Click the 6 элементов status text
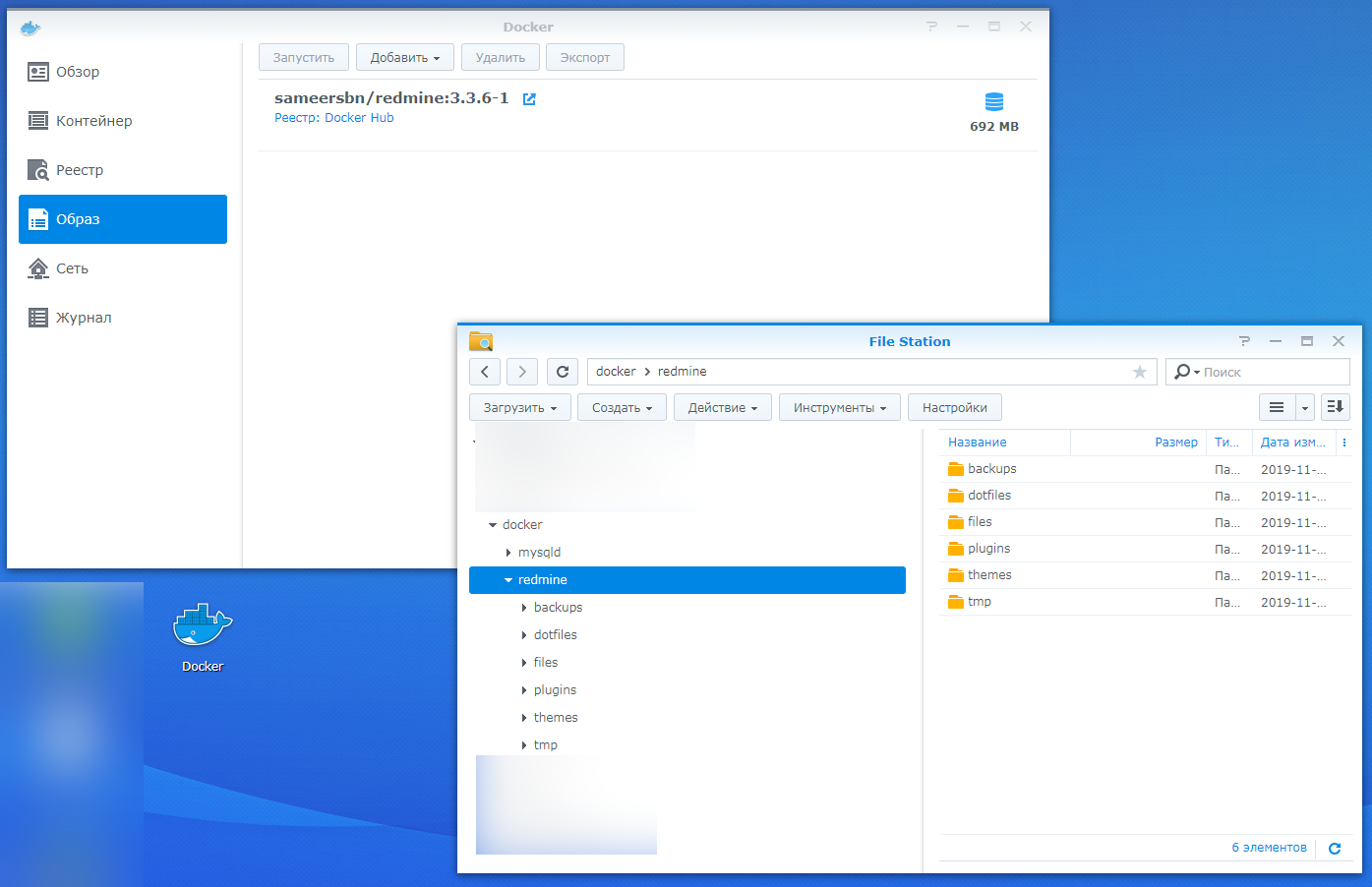 coord(1269,848)
